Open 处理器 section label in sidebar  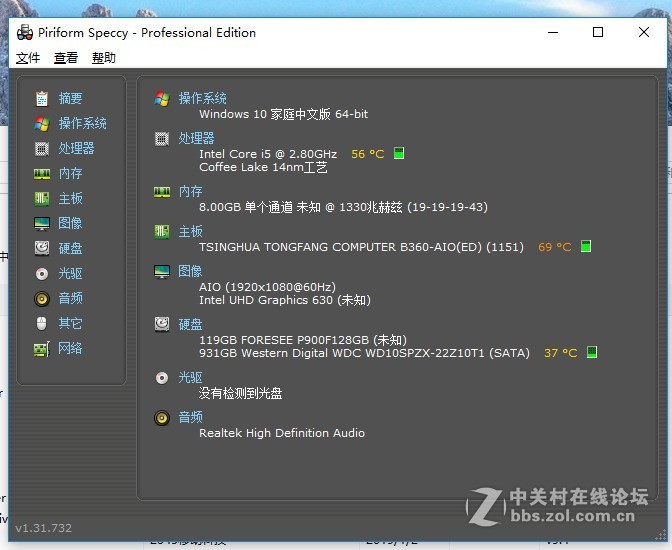tap(76, 148)
